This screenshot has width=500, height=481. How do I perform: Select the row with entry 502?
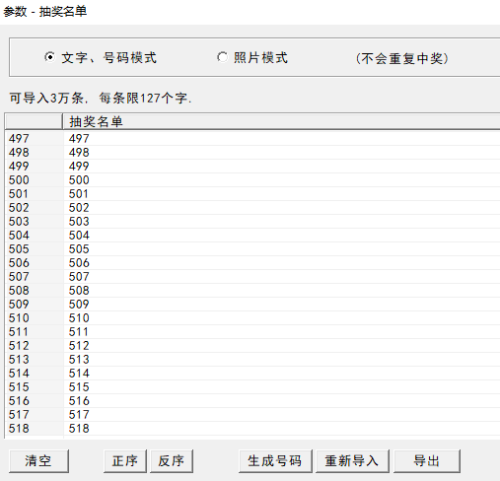click(x=252, y=208)
